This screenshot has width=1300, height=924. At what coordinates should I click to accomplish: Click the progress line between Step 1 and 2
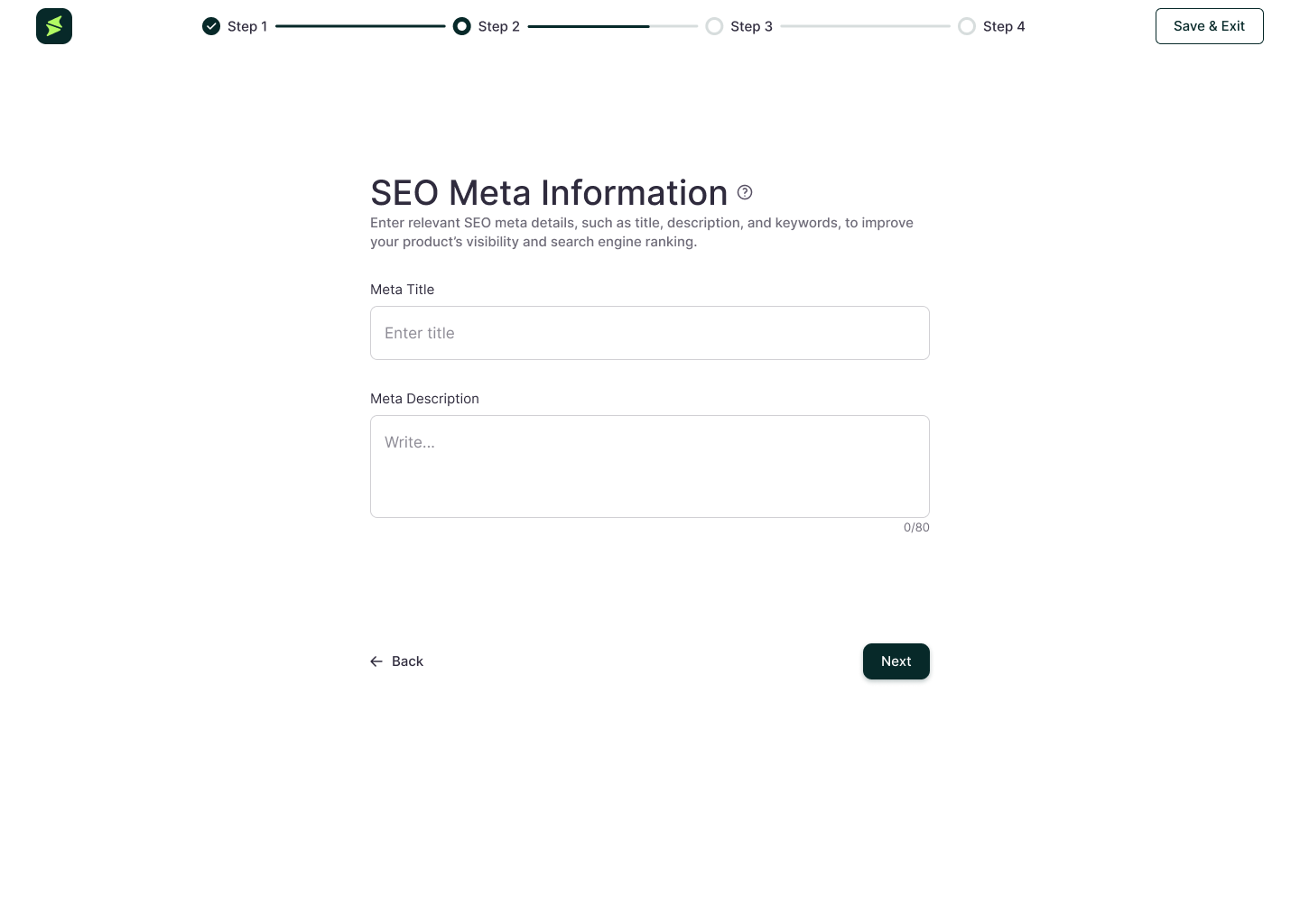coord(360,26)
